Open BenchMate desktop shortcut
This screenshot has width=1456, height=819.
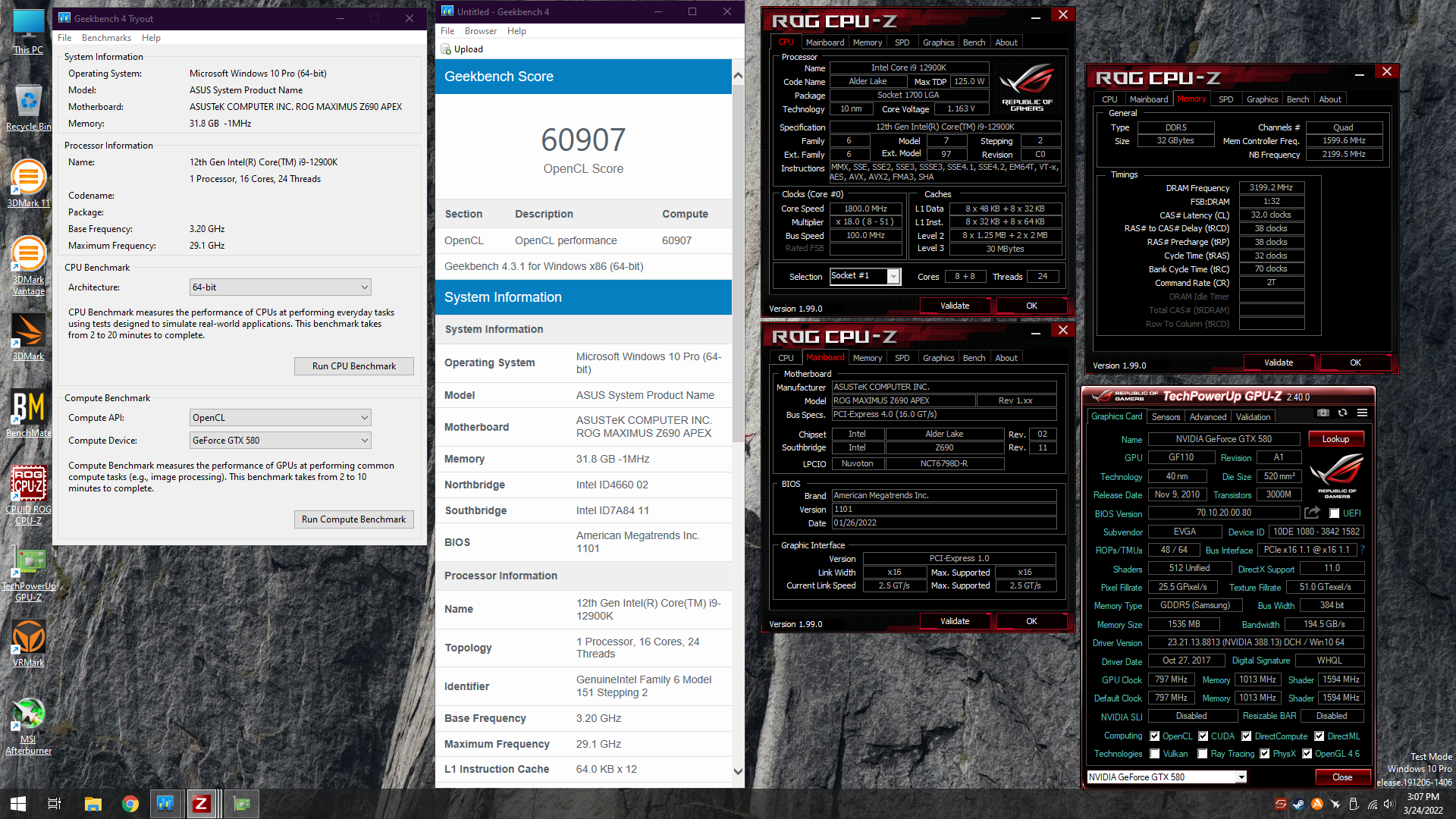pos(28,414)
